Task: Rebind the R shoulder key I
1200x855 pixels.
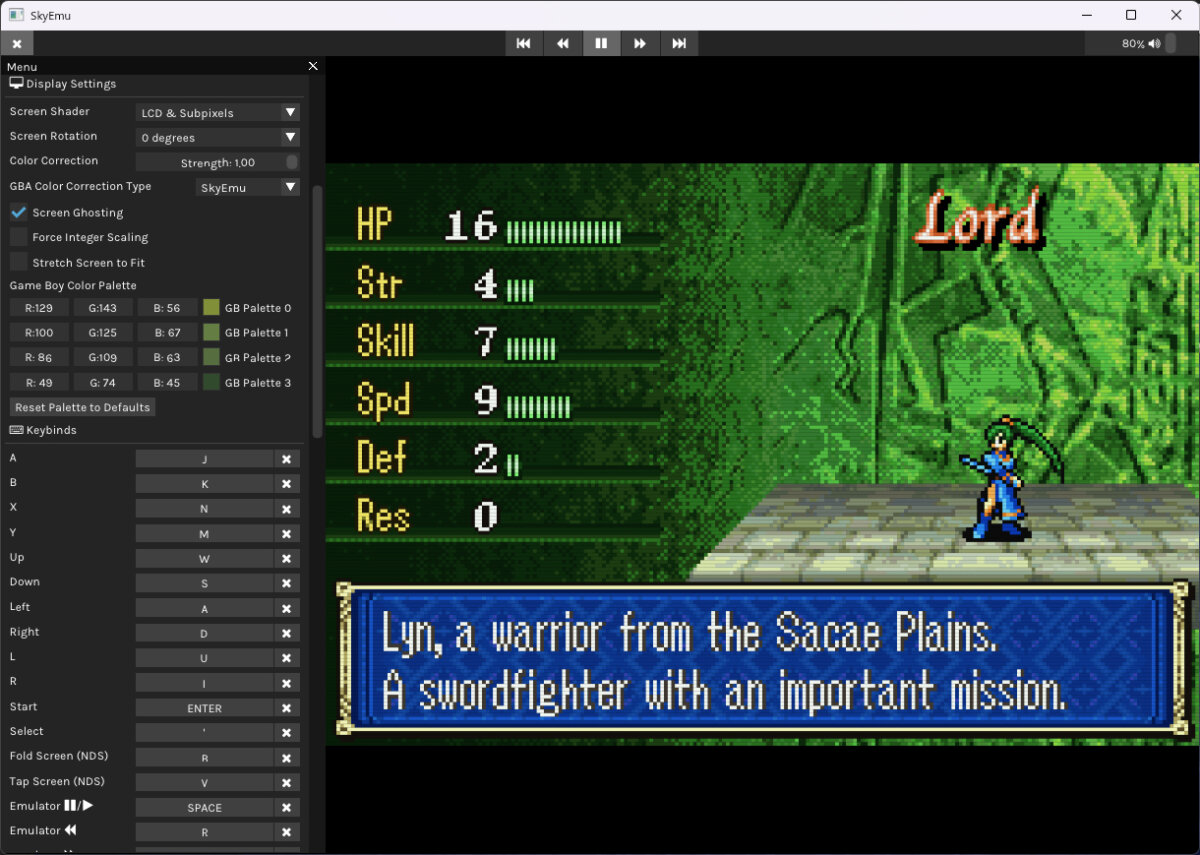Action: [204, 683]
